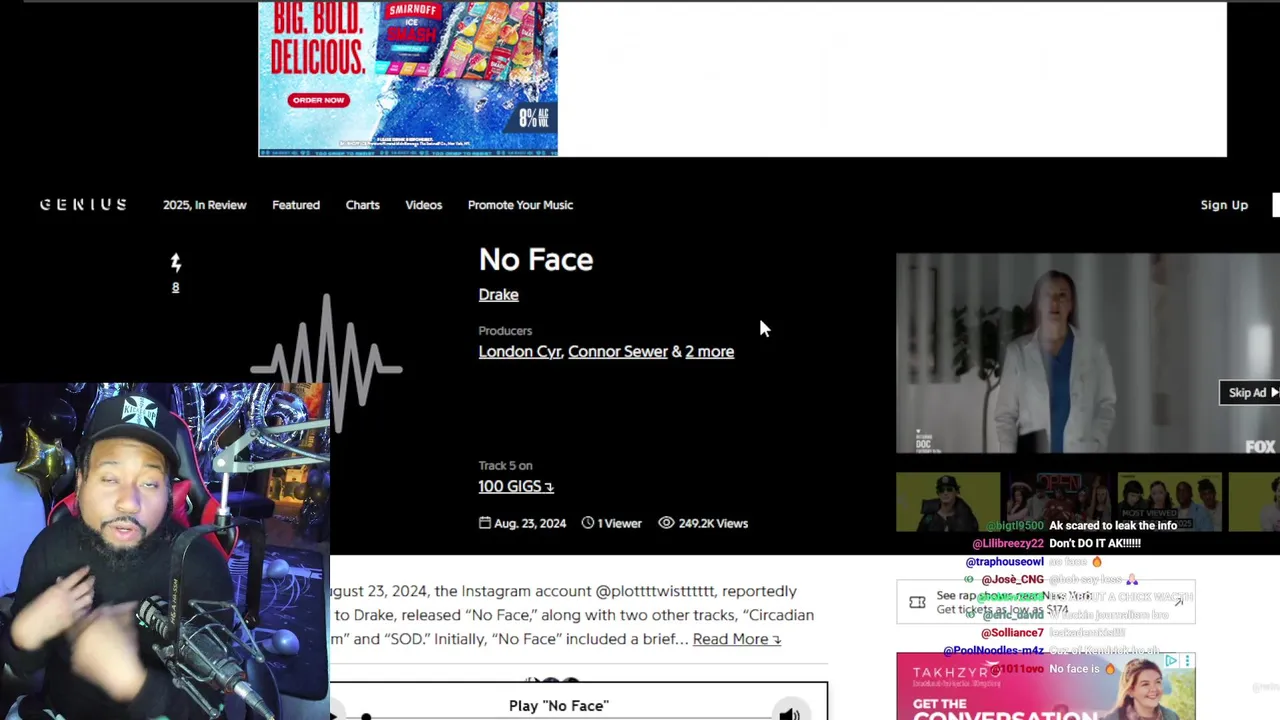Click the soundwave placeholder cover art
Screen dimensions: 1280x720
click(326, 365)
